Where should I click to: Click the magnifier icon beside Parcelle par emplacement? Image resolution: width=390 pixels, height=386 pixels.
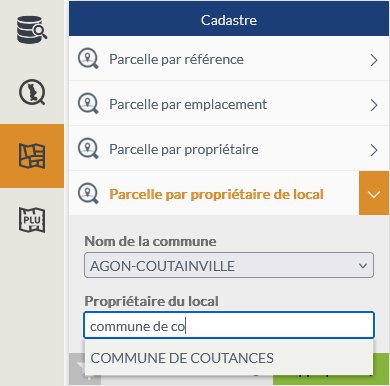tap(88, 104)
